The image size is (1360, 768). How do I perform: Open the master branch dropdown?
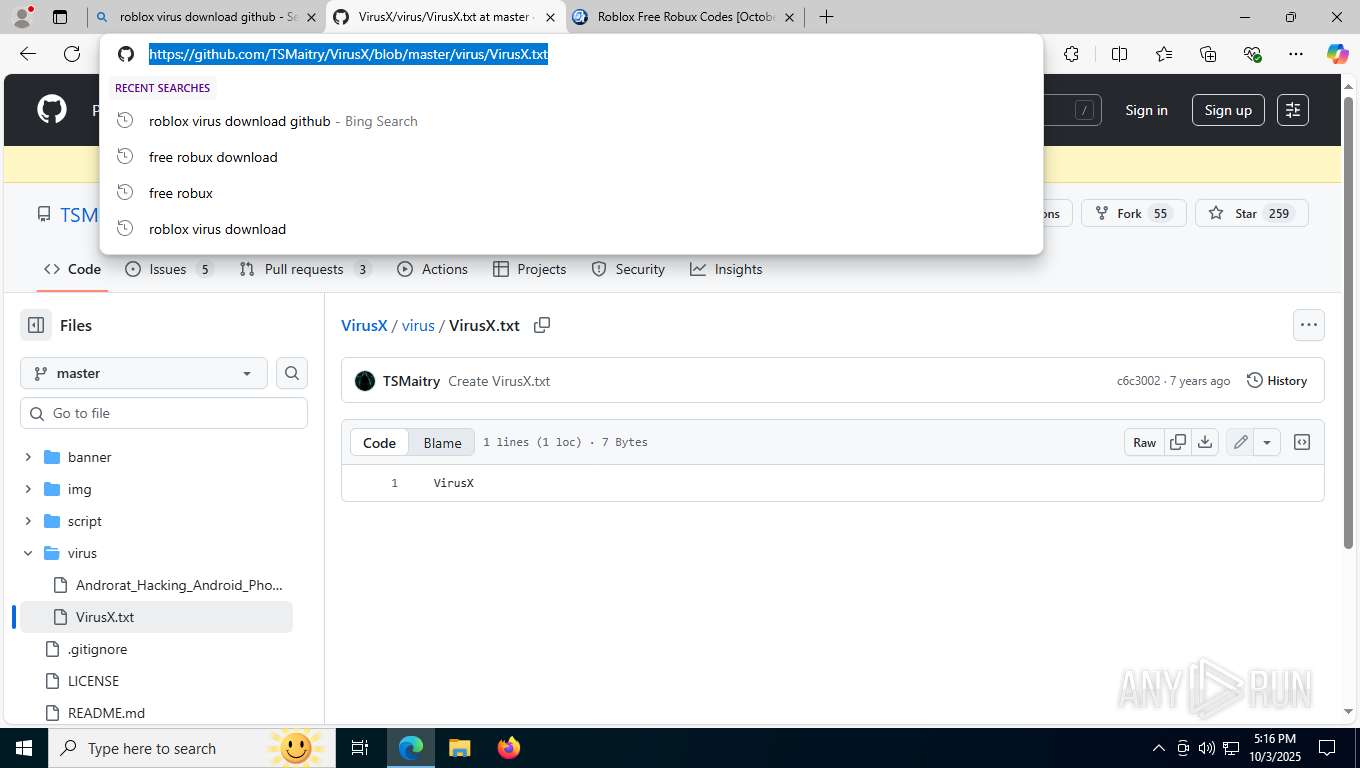click(144, 373)
